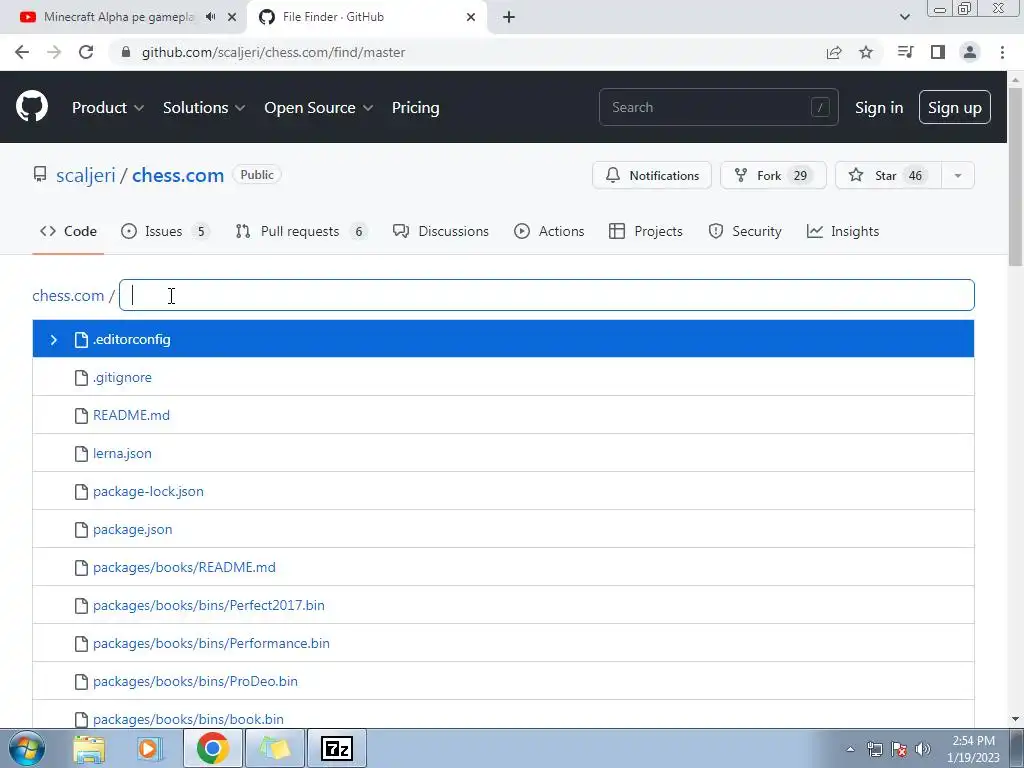
Task: Open the Chrome three-dot menu
Action: pos(1002,52)
